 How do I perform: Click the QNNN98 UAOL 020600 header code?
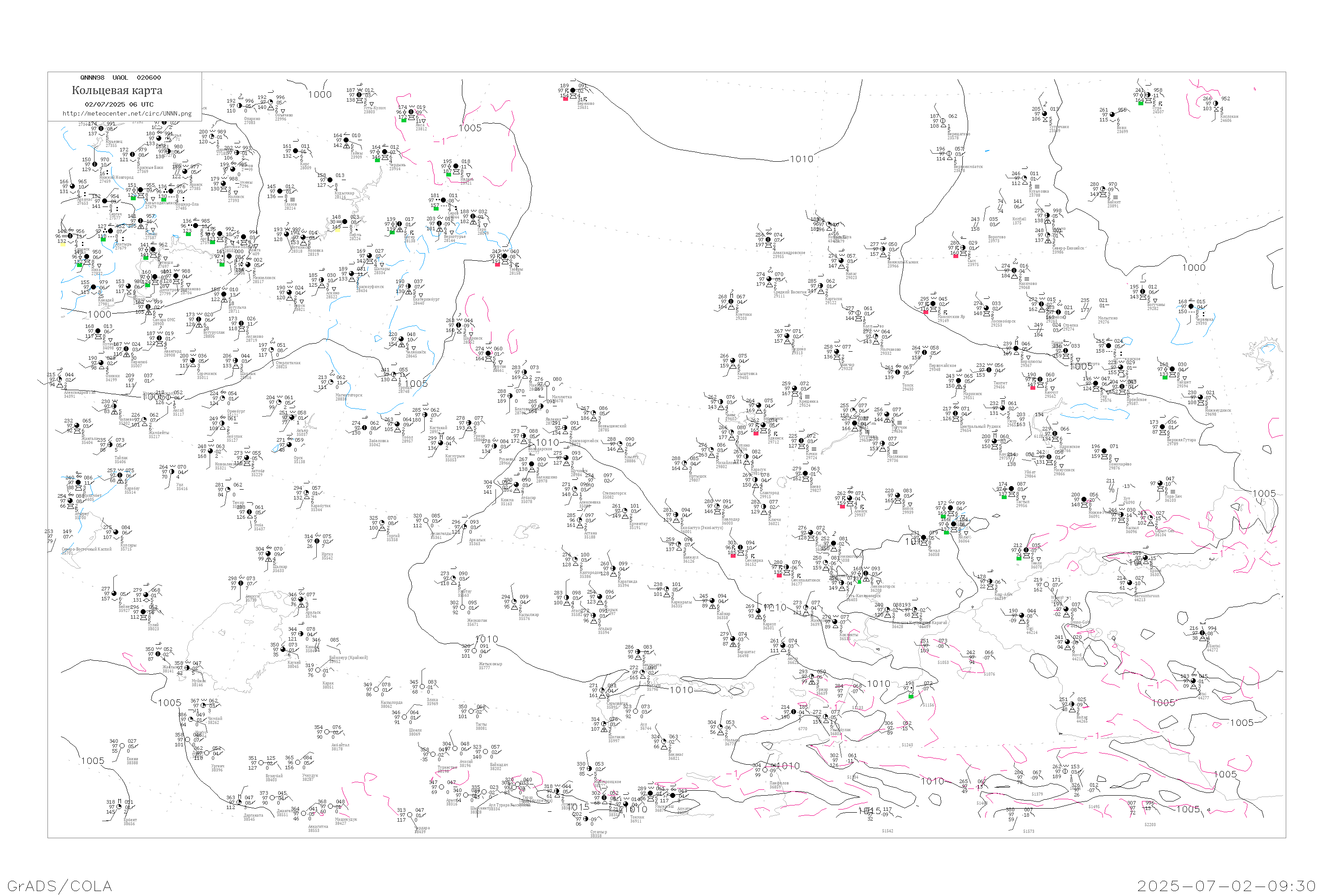pos(121,78)
